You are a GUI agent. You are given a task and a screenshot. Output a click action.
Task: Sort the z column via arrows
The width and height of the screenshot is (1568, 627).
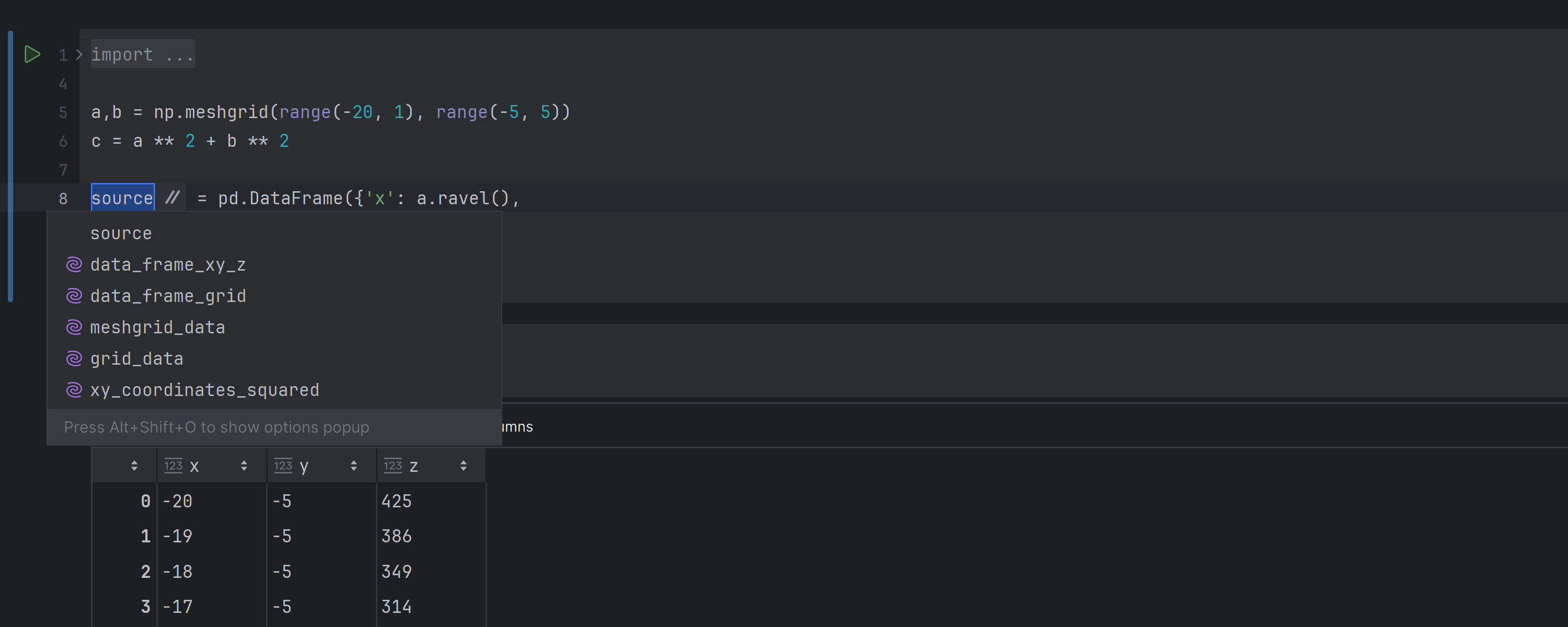463,466
